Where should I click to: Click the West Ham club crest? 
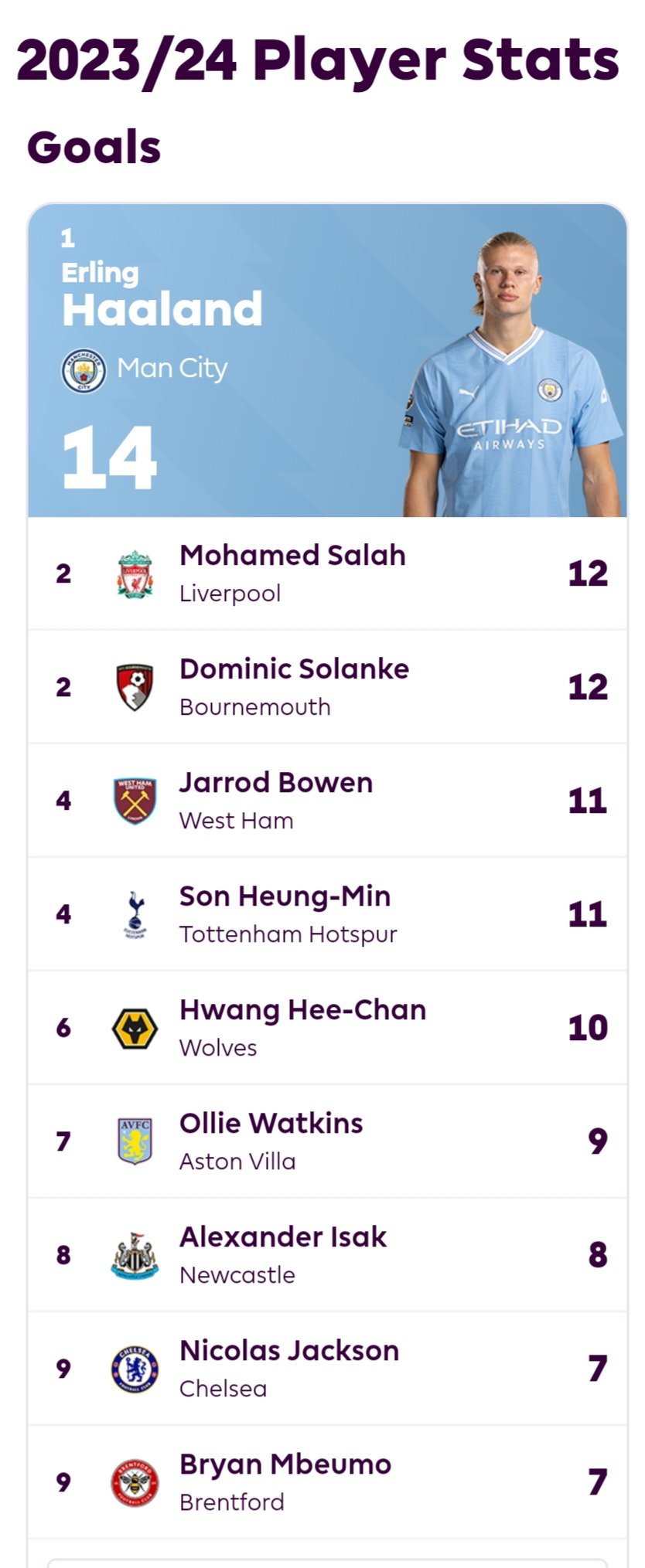coord(135,801)
